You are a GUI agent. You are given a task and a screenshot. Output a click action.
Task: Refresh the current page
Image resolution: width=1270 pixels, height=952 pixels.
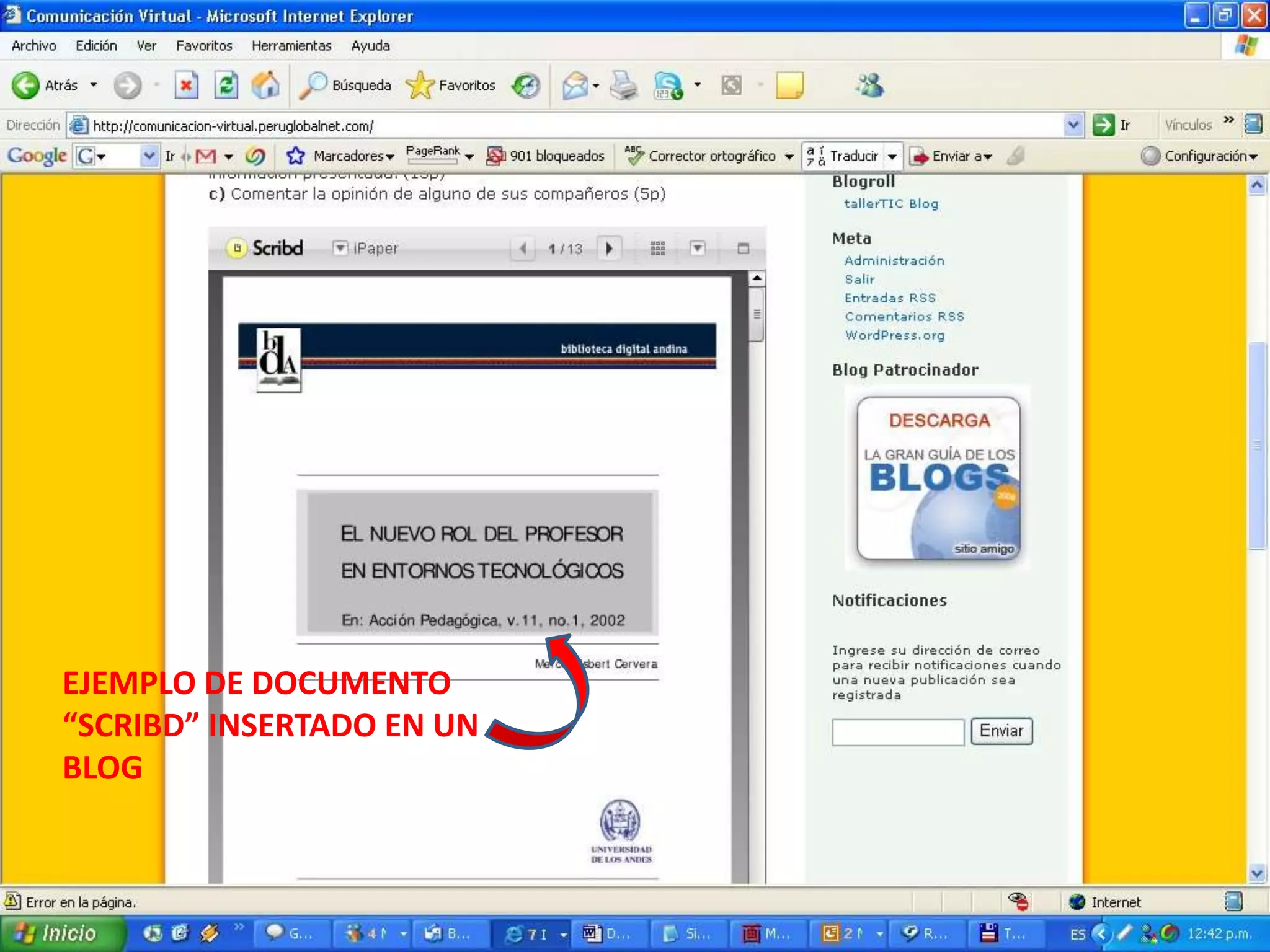coord(226,86)
